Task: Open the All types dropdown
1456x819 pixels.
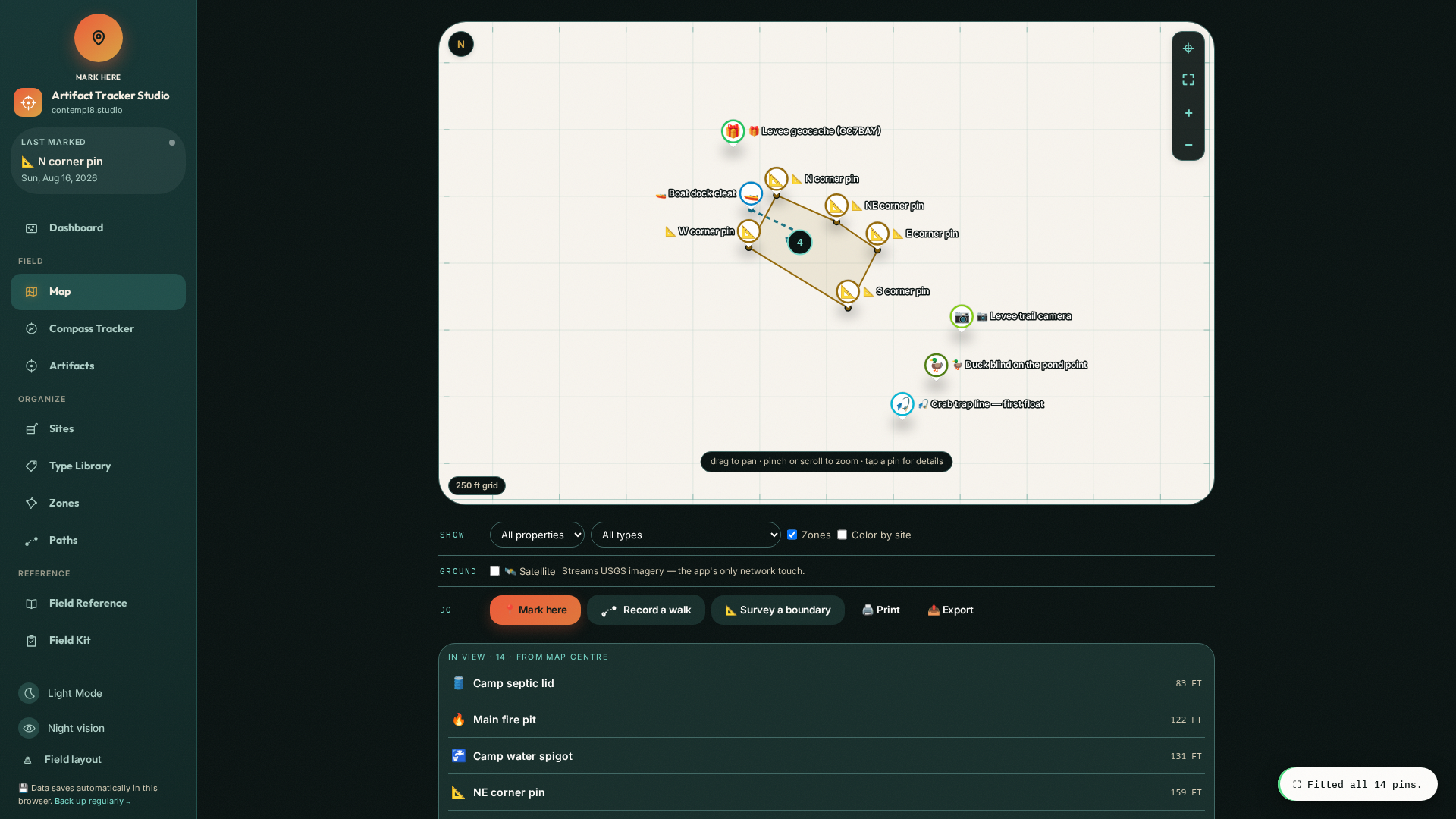Action: [x=686, y=535]
